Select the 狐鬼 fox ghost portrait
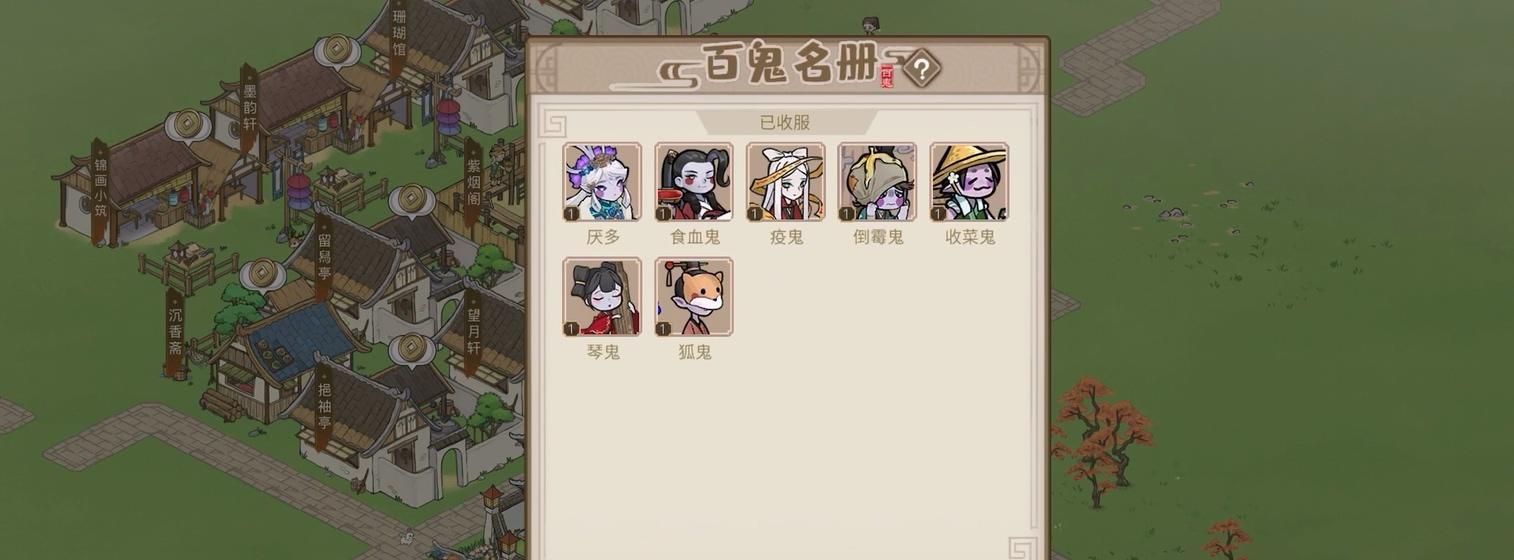1514x560 pixels. [694, 297]
